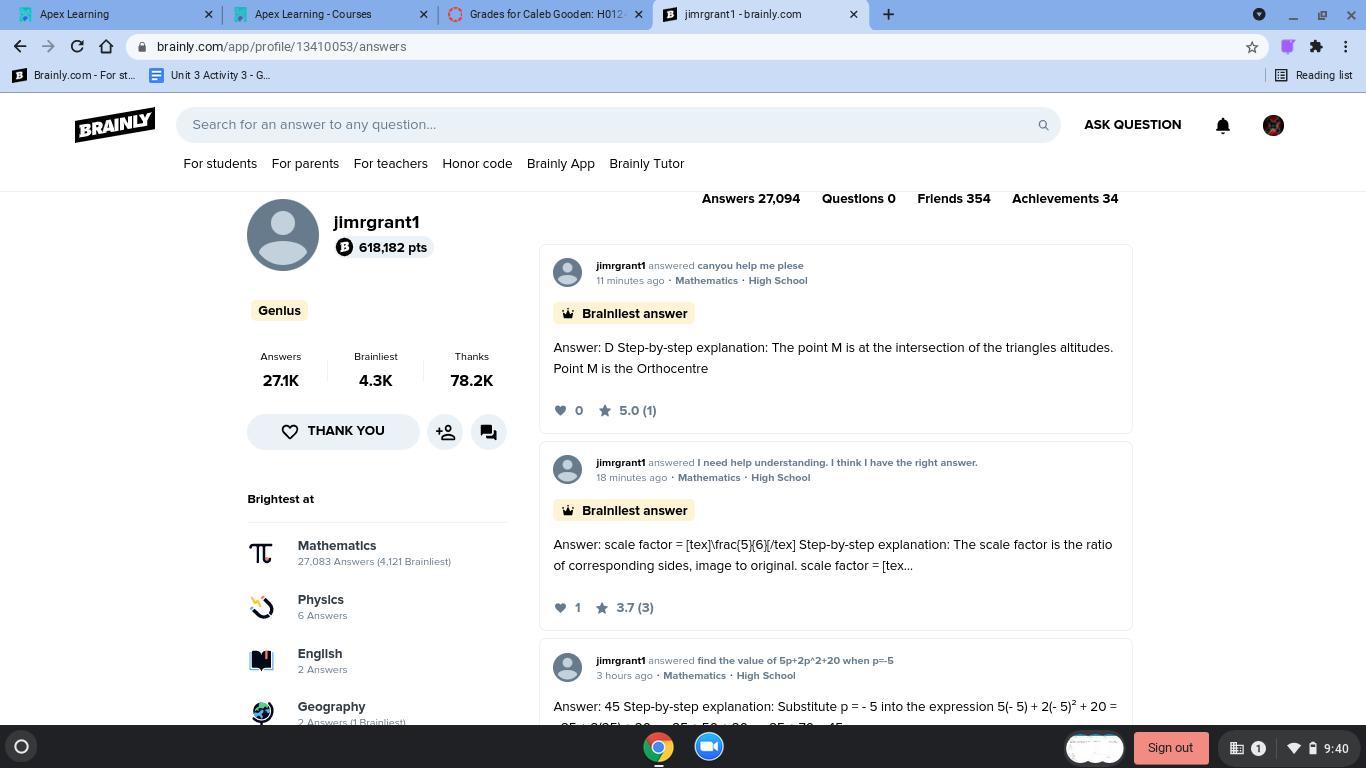This screenshot has height=768, width=1366.
Task: Click the Physics subject icon
Action: [x=262, y=607]
